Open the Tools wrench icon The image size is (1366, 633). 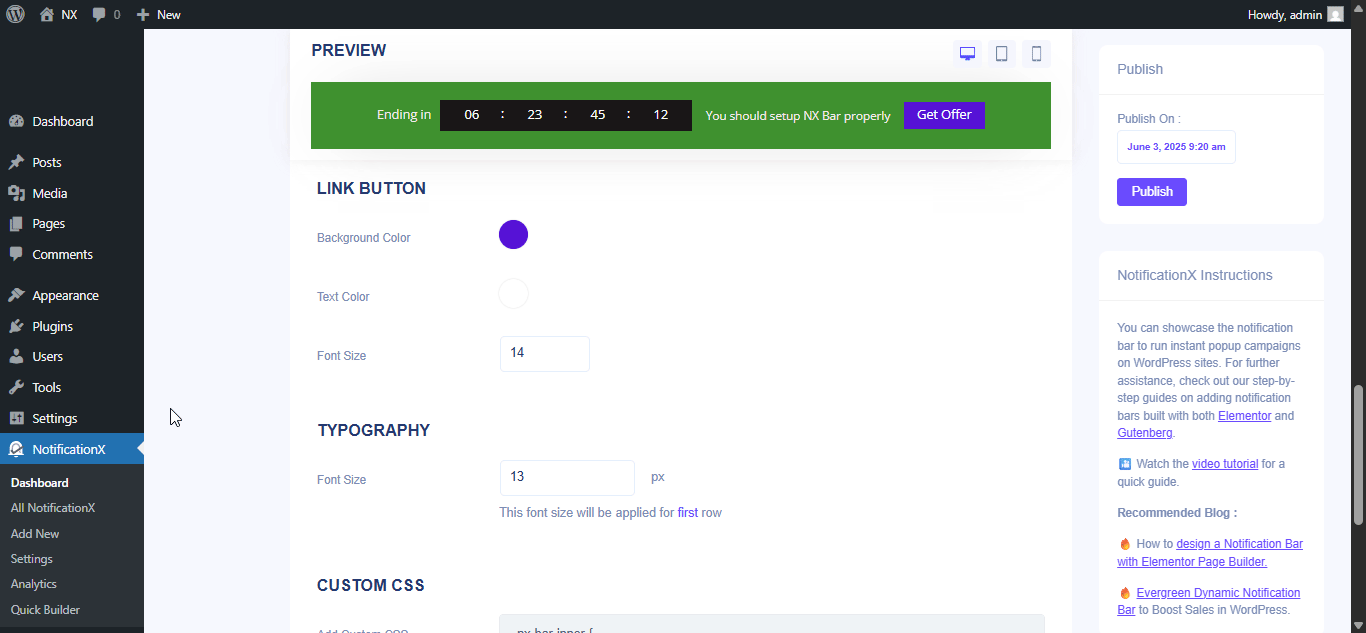click(x=16, y=387)
